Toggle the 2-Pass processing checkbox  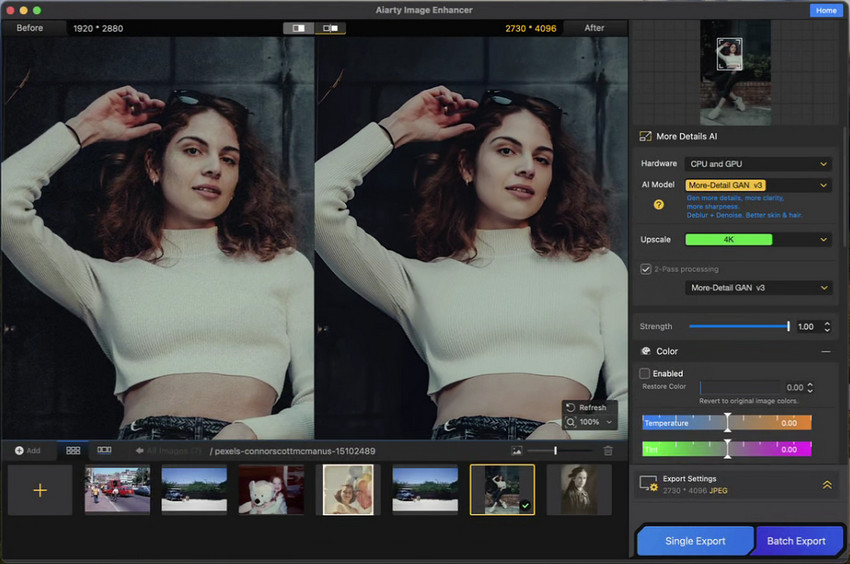click(646, 269)
